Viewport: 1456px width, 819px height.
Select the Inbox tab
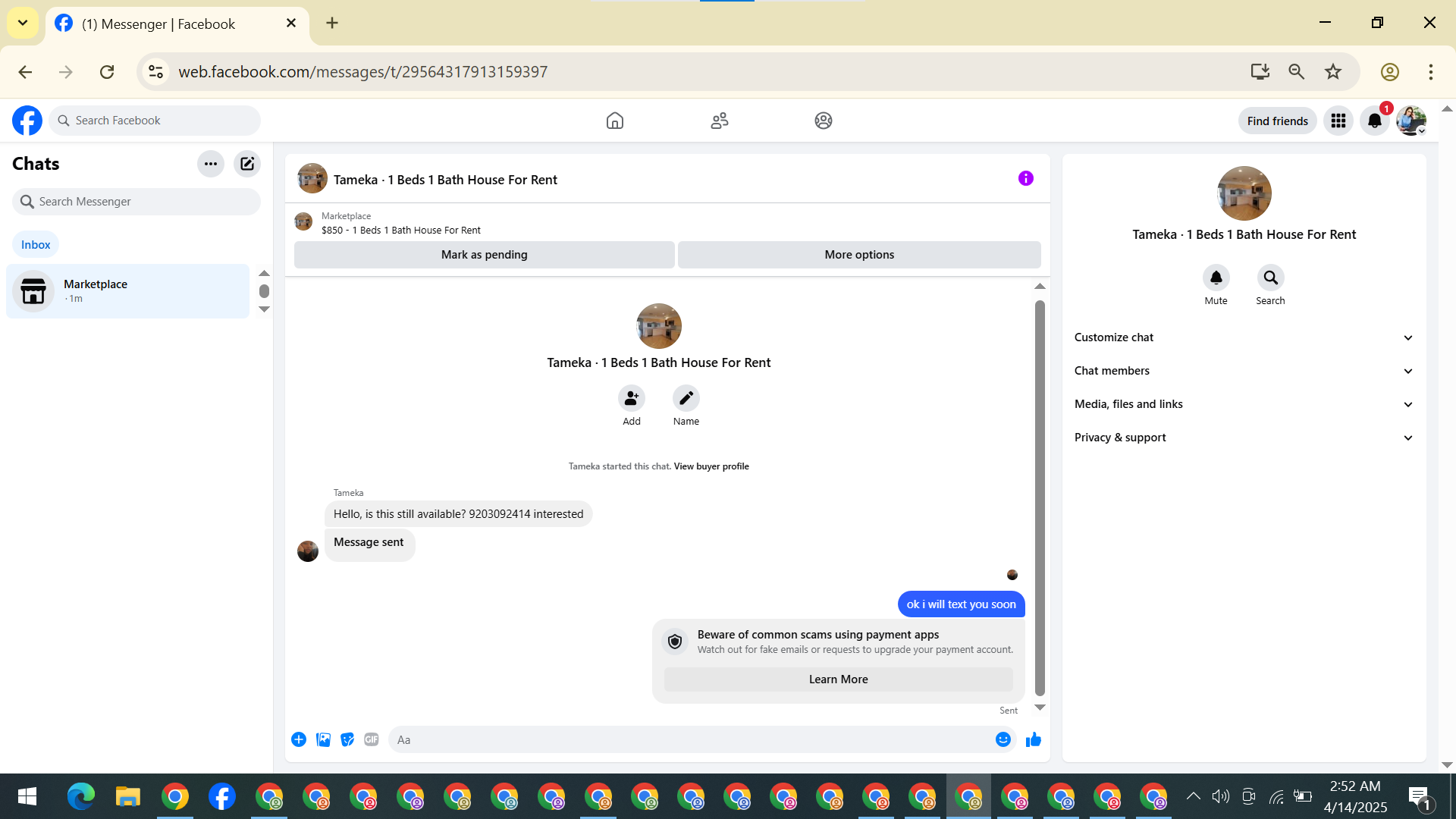click(36, 244)
